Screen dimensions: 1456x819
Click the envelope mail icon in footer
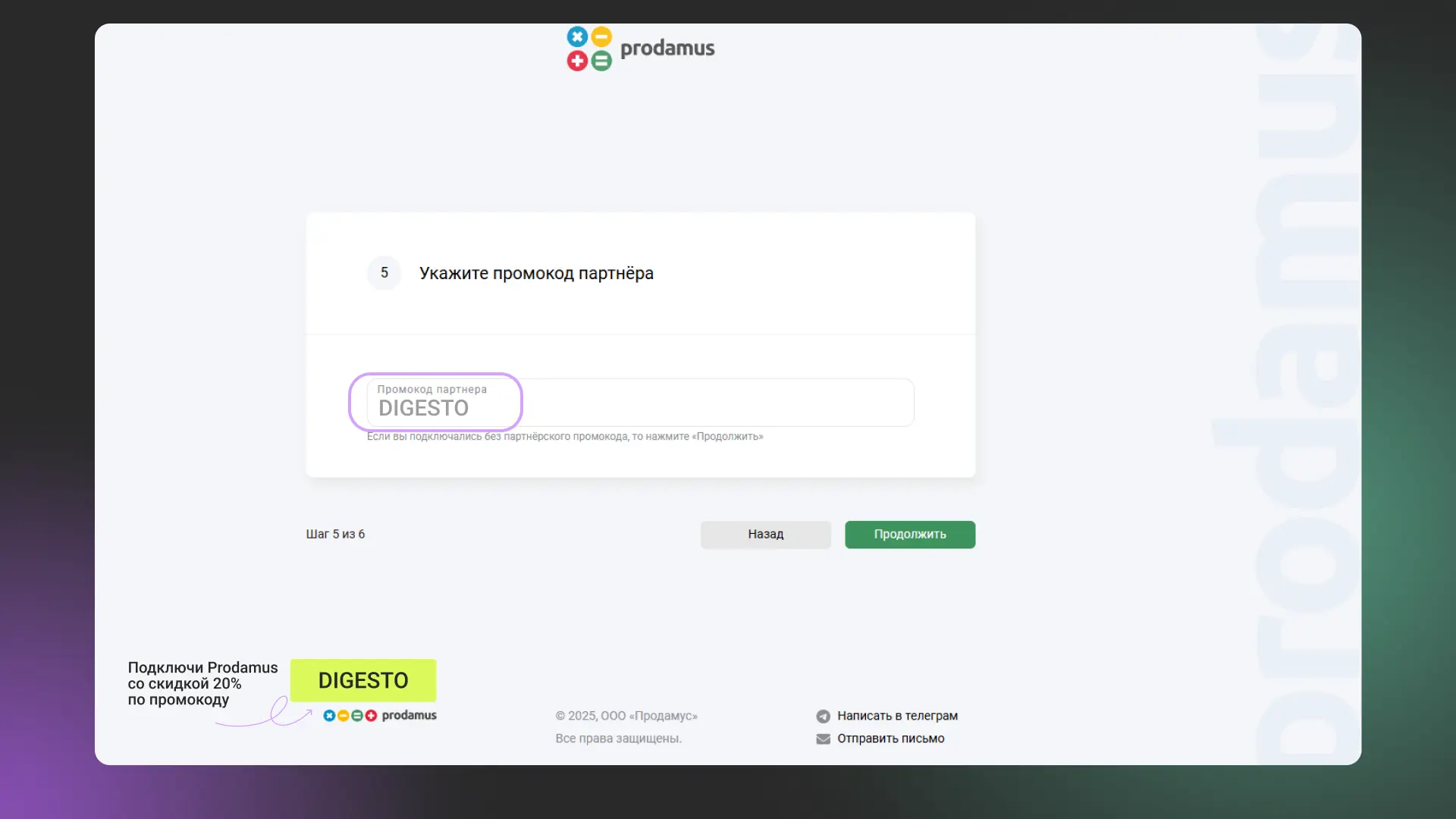[x=823, y=739]
